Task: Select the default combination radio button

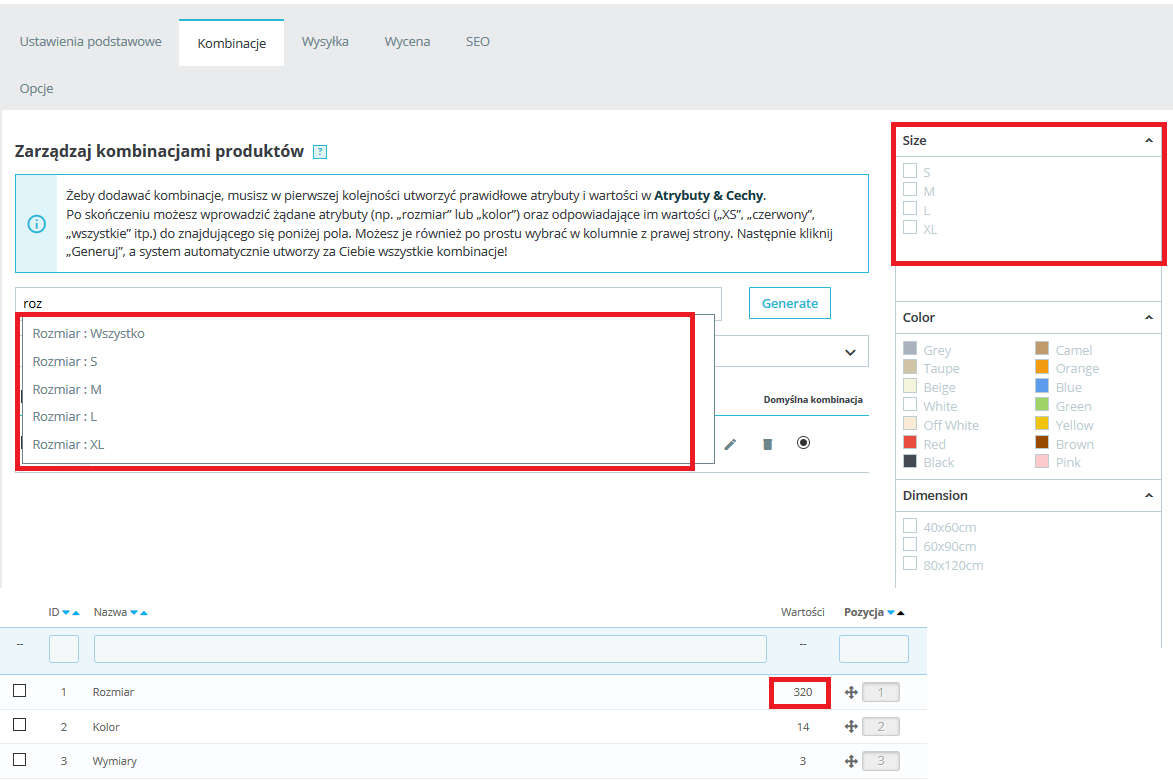Action: [803, 443]
